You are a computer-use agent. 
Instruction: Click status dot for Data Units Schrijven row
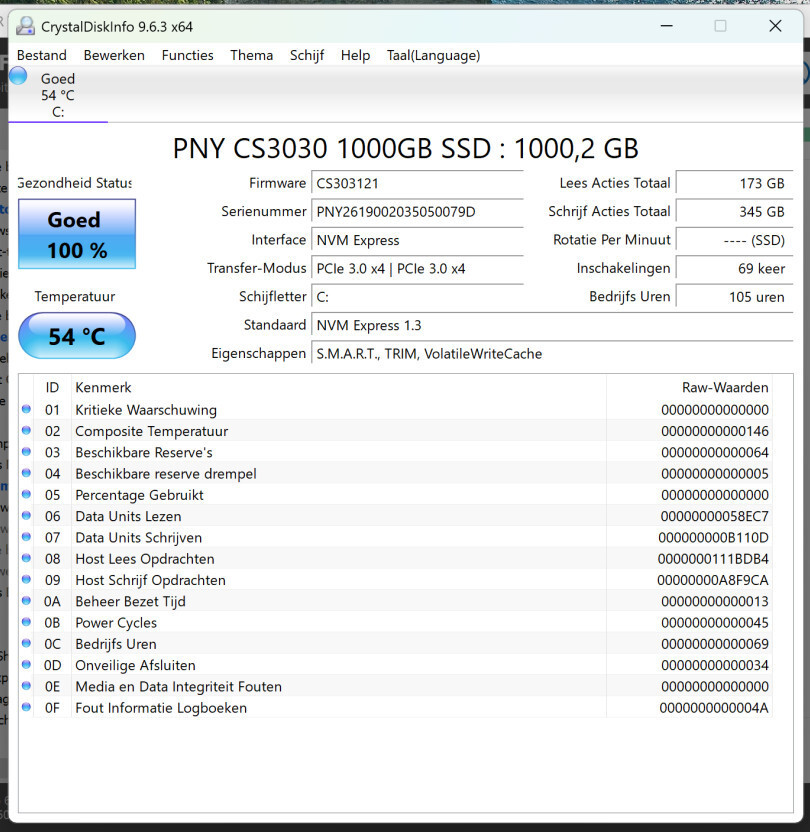click(26, 536)
